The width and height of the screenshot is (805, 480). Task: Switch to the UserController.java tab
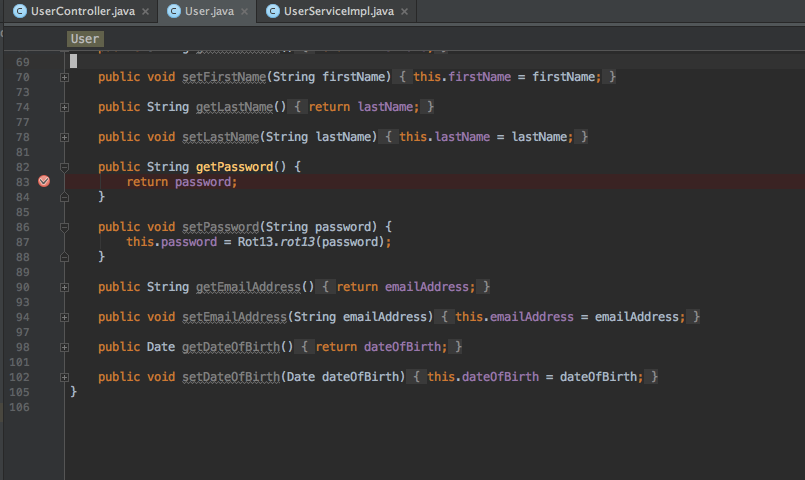coord(82,11)
